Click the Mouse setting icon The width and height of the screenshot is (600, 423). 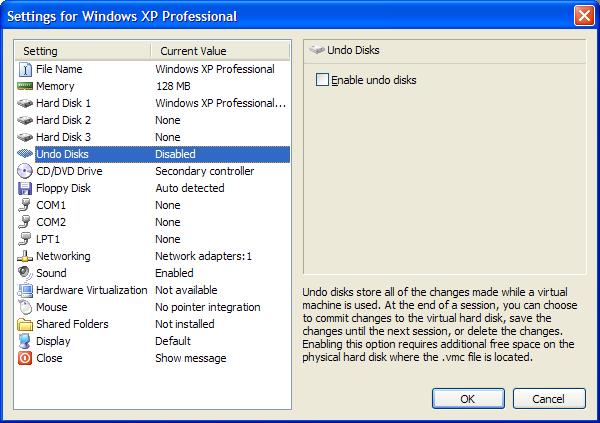(25, 307)
